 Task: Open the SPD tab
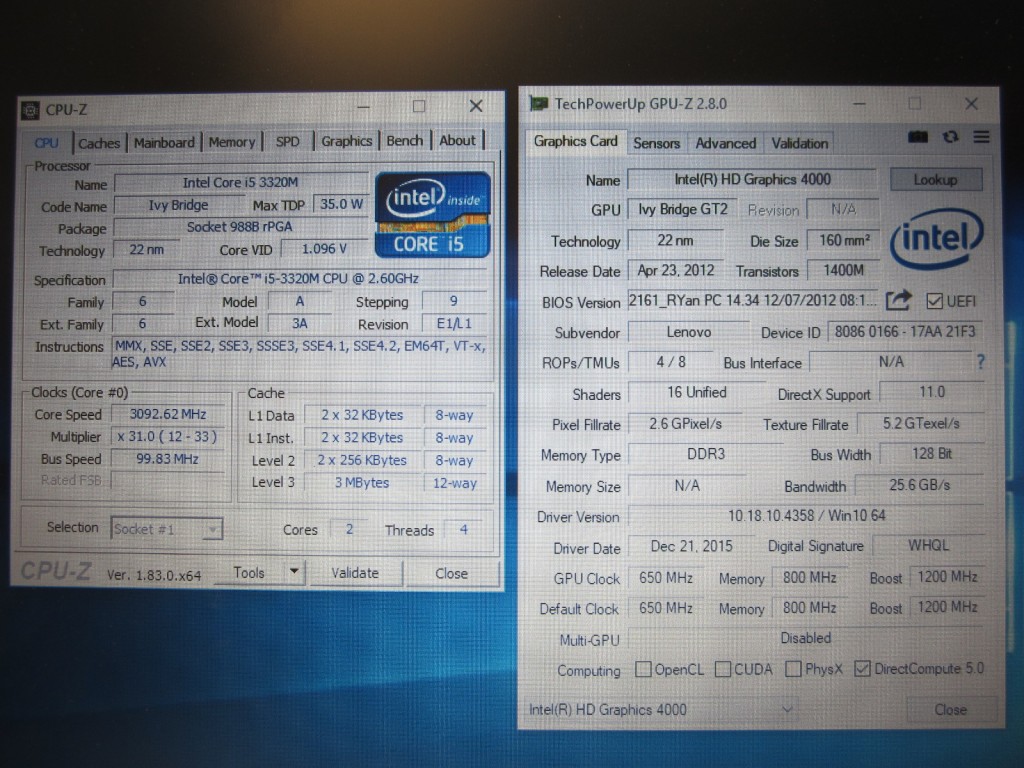(287, 142)
